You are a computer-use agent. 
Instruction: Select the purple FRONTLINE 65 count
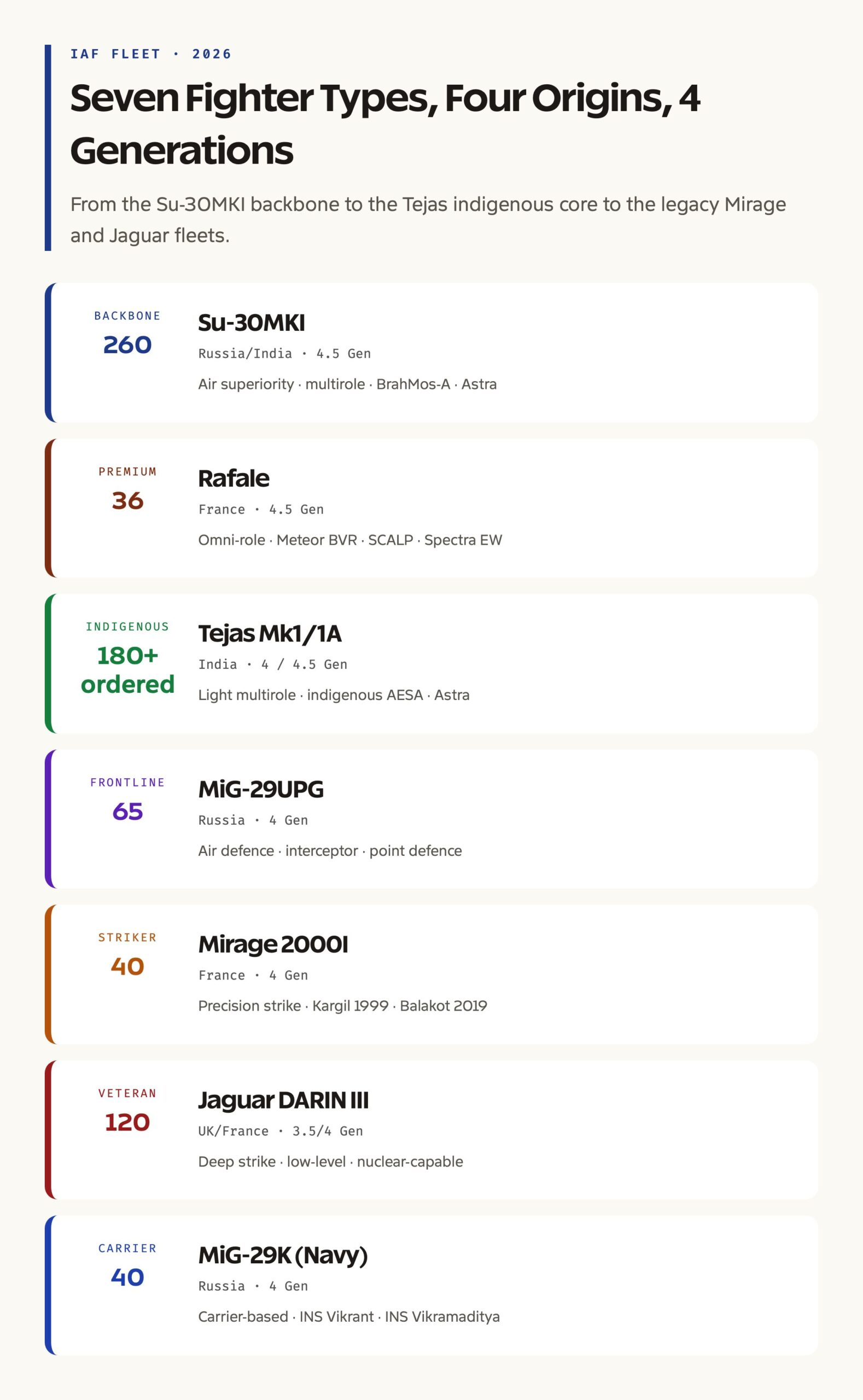click(x=127, y=811)
